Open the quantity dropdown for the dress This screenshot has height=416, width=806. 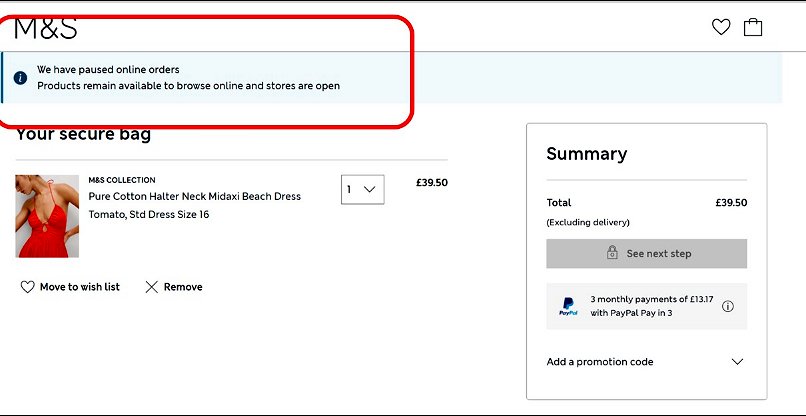(x=362, y=189)
